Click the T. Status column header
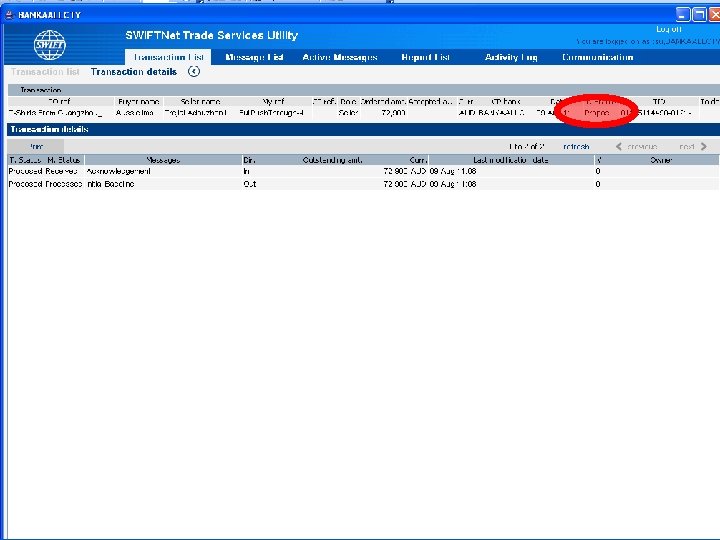The width and height of the screenshot is (720, 540). (27, 160)
